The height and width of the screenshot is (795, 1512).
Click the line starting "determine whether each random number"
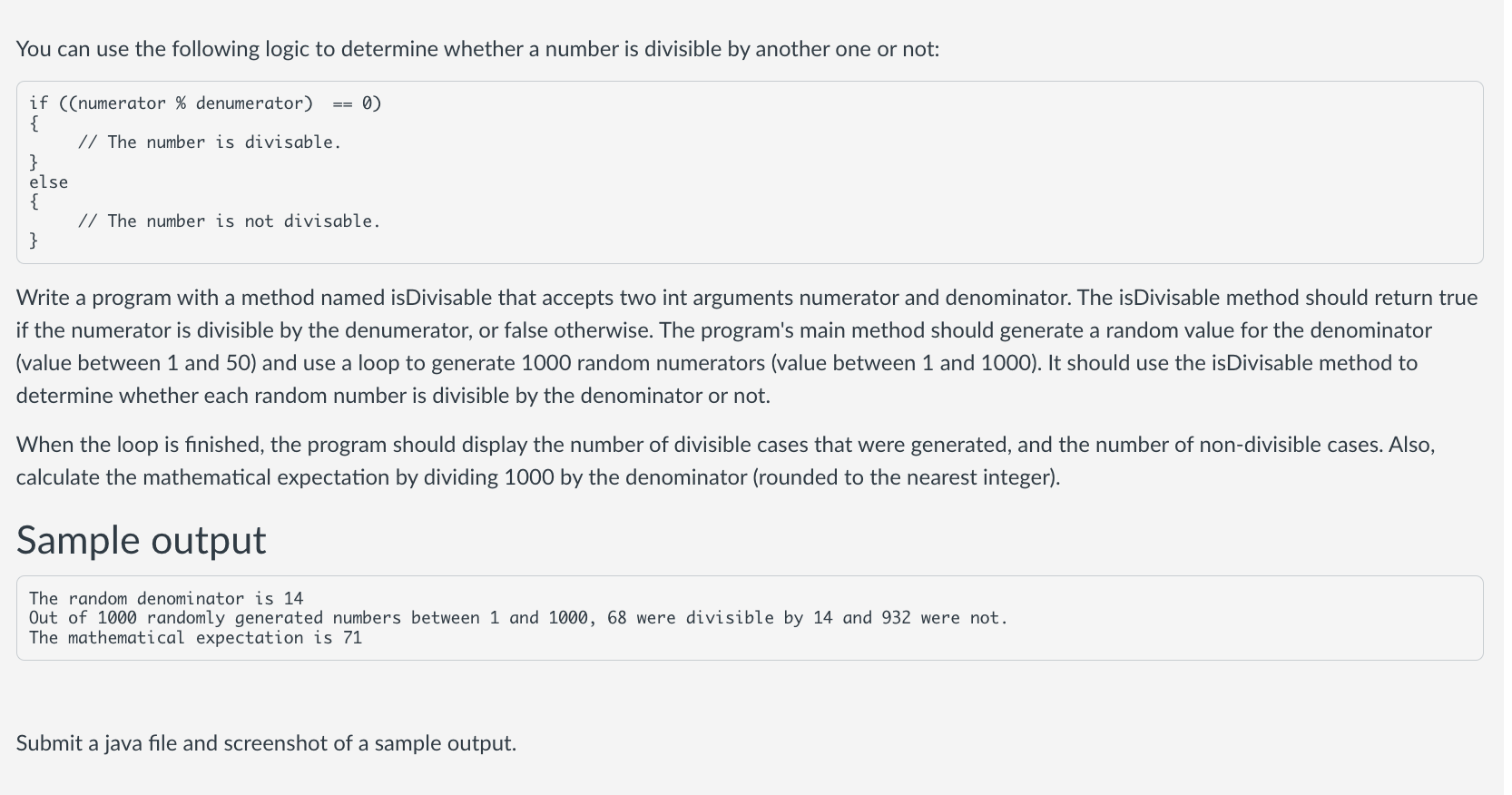393,396
